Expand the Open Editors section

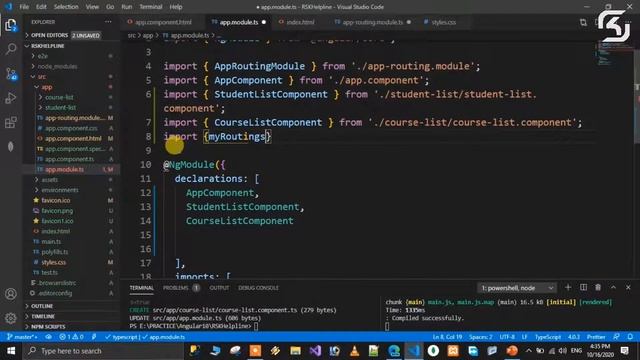71,36
